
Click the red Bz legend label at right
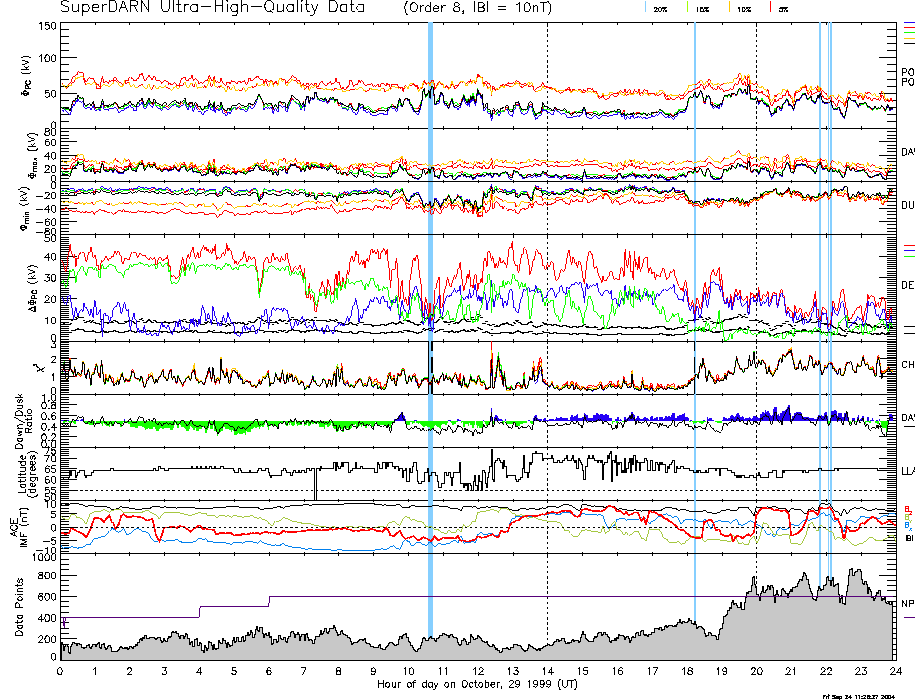pyautogui.click(x=907, y=508)
